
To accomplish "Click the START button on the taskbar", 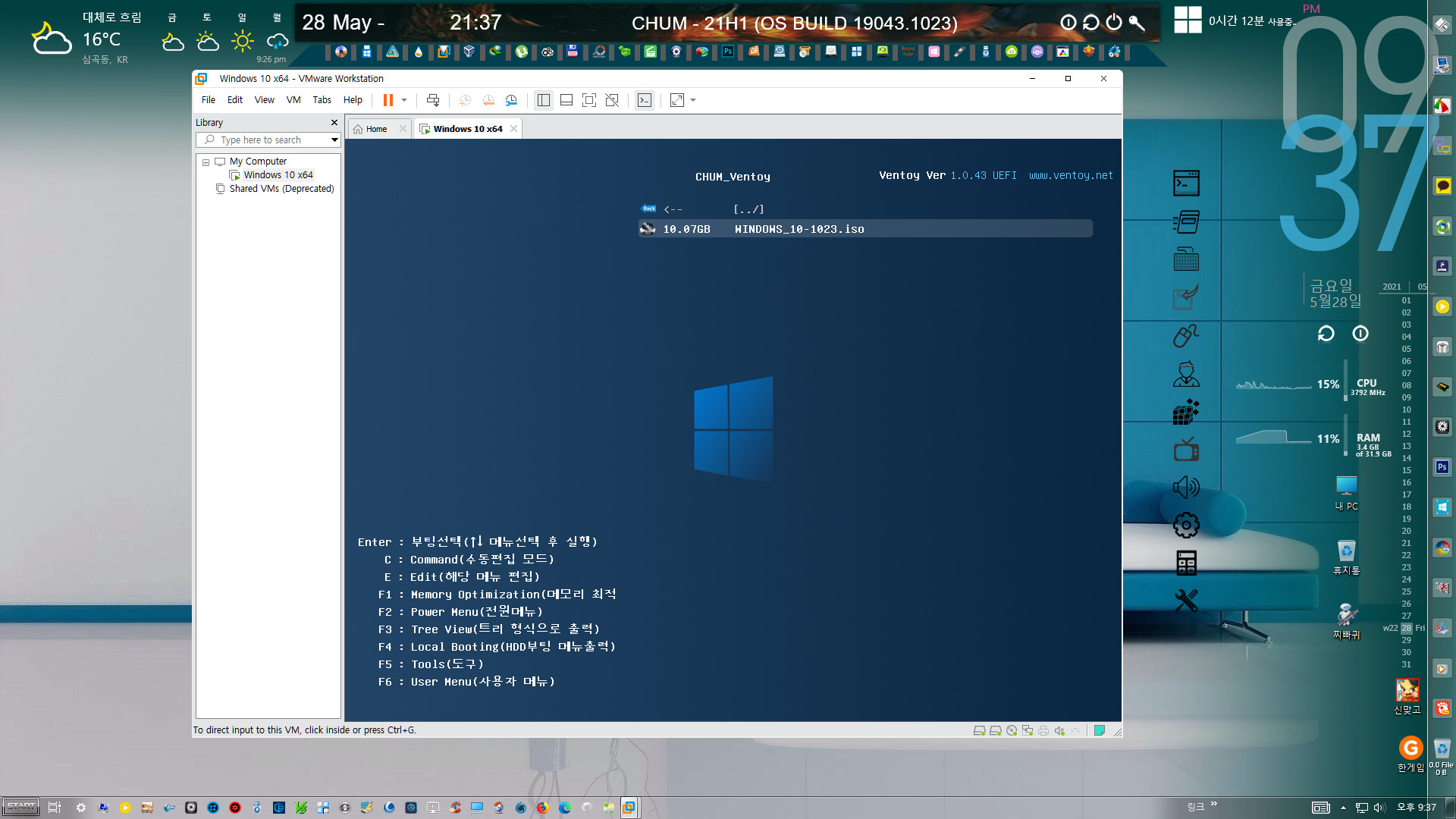I will point(21,807).
